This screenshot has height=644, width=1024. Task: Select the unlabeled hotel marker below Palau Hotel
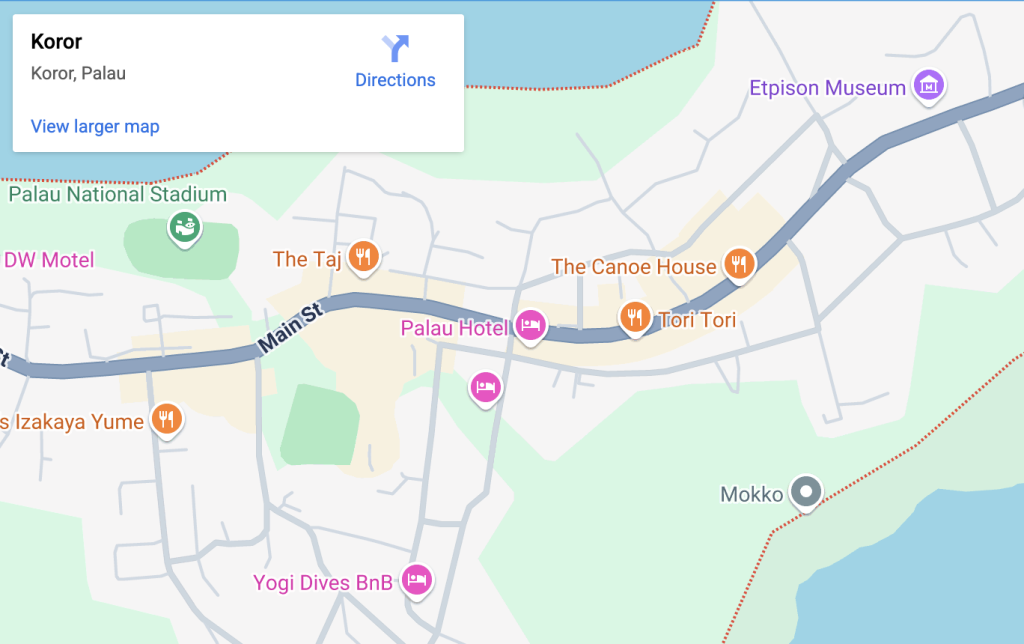click(485, 389)
